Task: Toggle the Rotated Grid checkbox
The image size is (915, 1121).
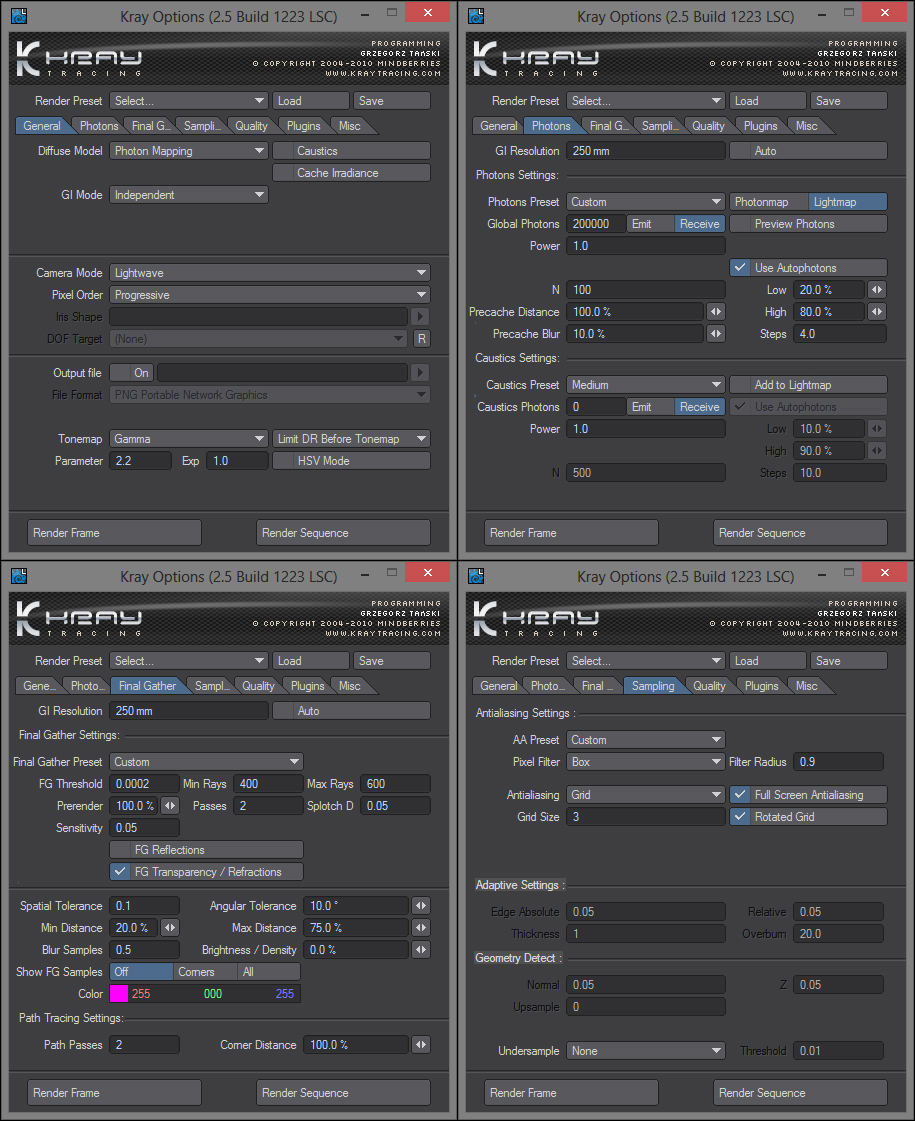Action: 740,817
